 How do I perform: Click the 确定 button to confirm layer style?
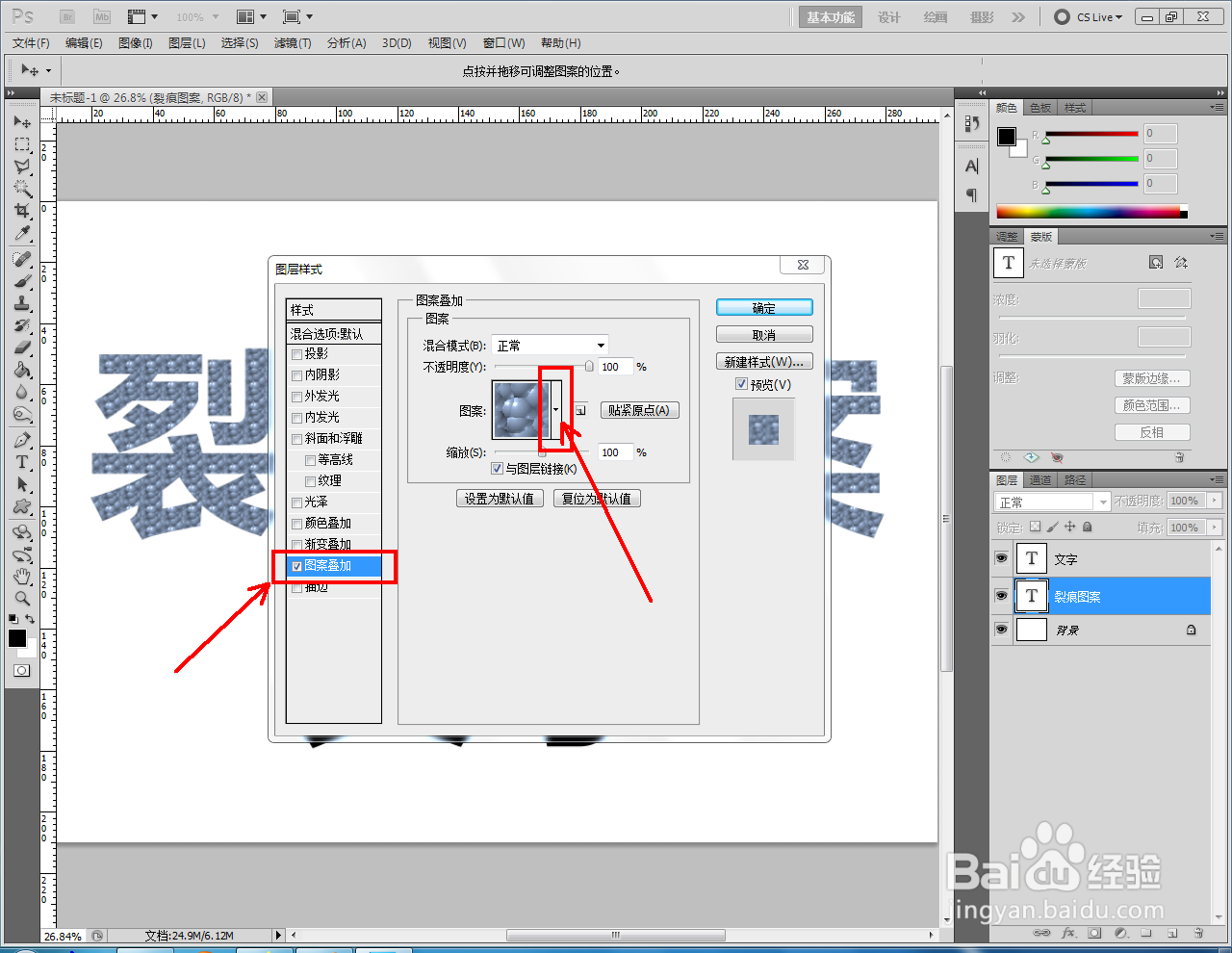tap(763, 306)
